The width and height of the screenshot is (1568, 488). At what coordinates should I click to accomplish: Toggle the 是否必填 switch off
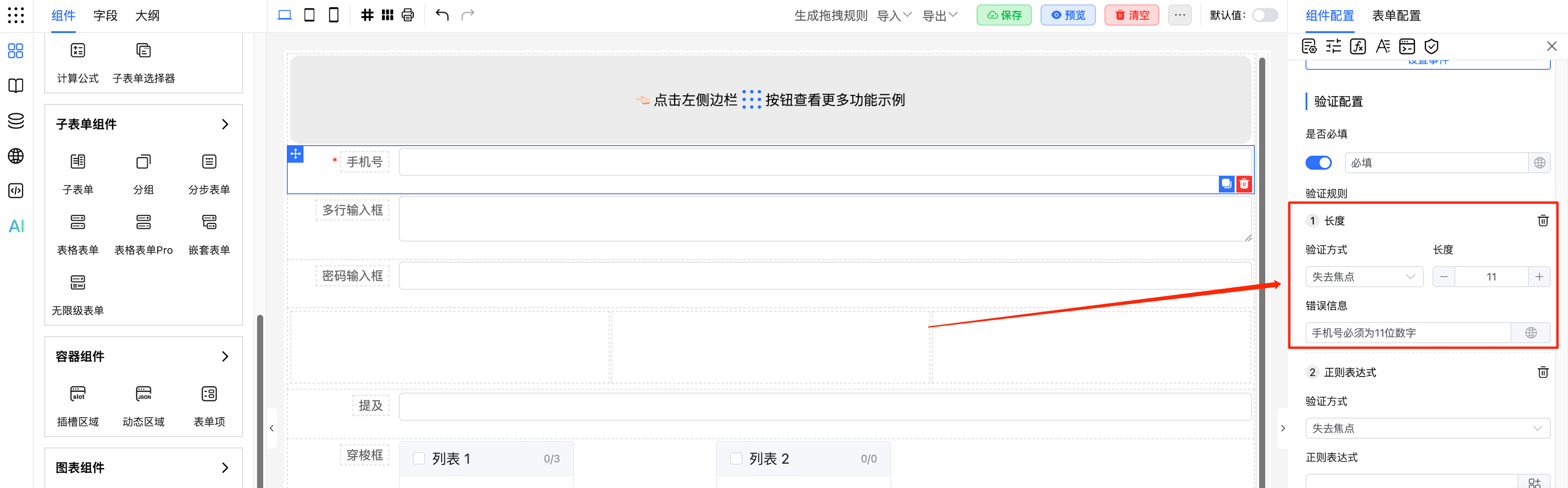[1318, 163]
